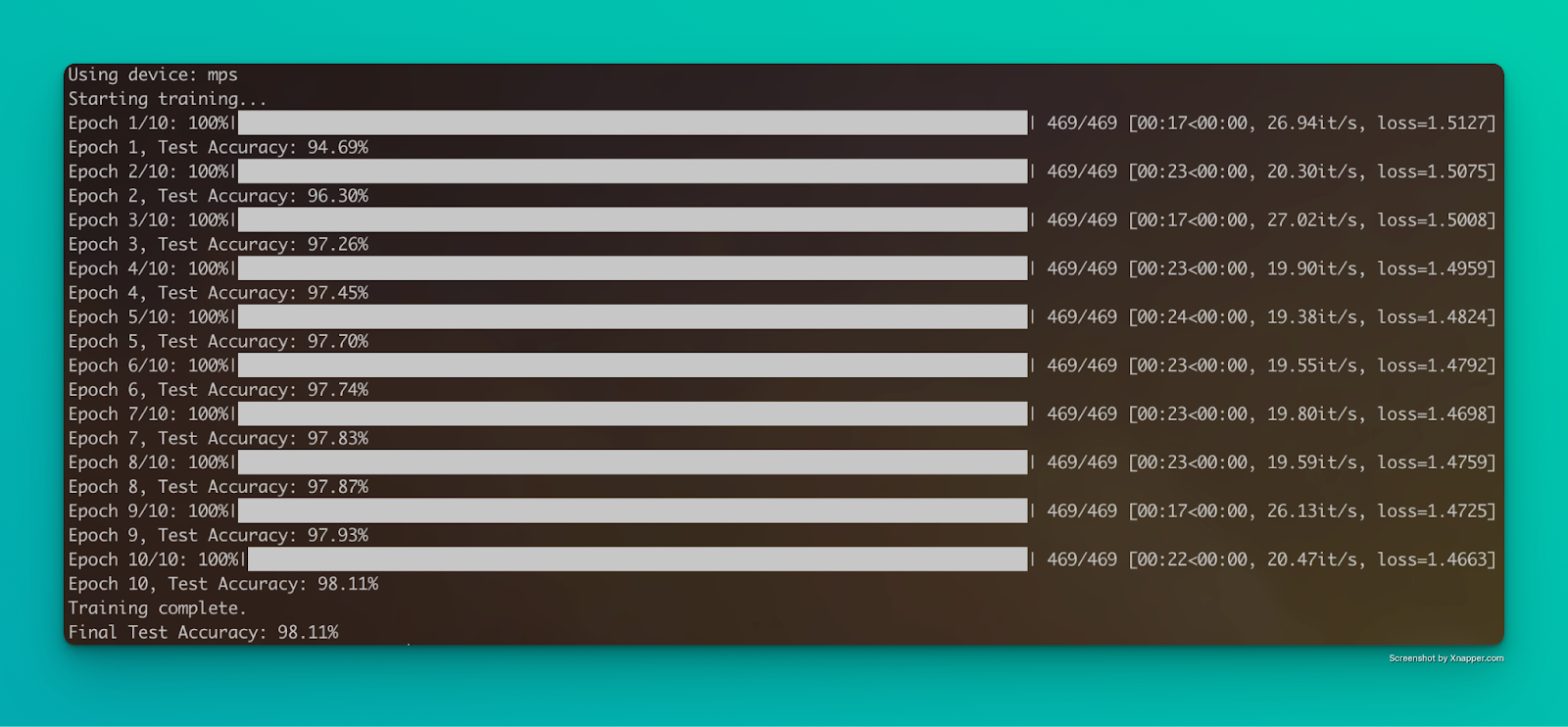1568x727 pixels.
Task: Select 'Epoch 5, Test Accuracy: 97.70%' text
Action: pyautogui.click(x=219, y=341)
